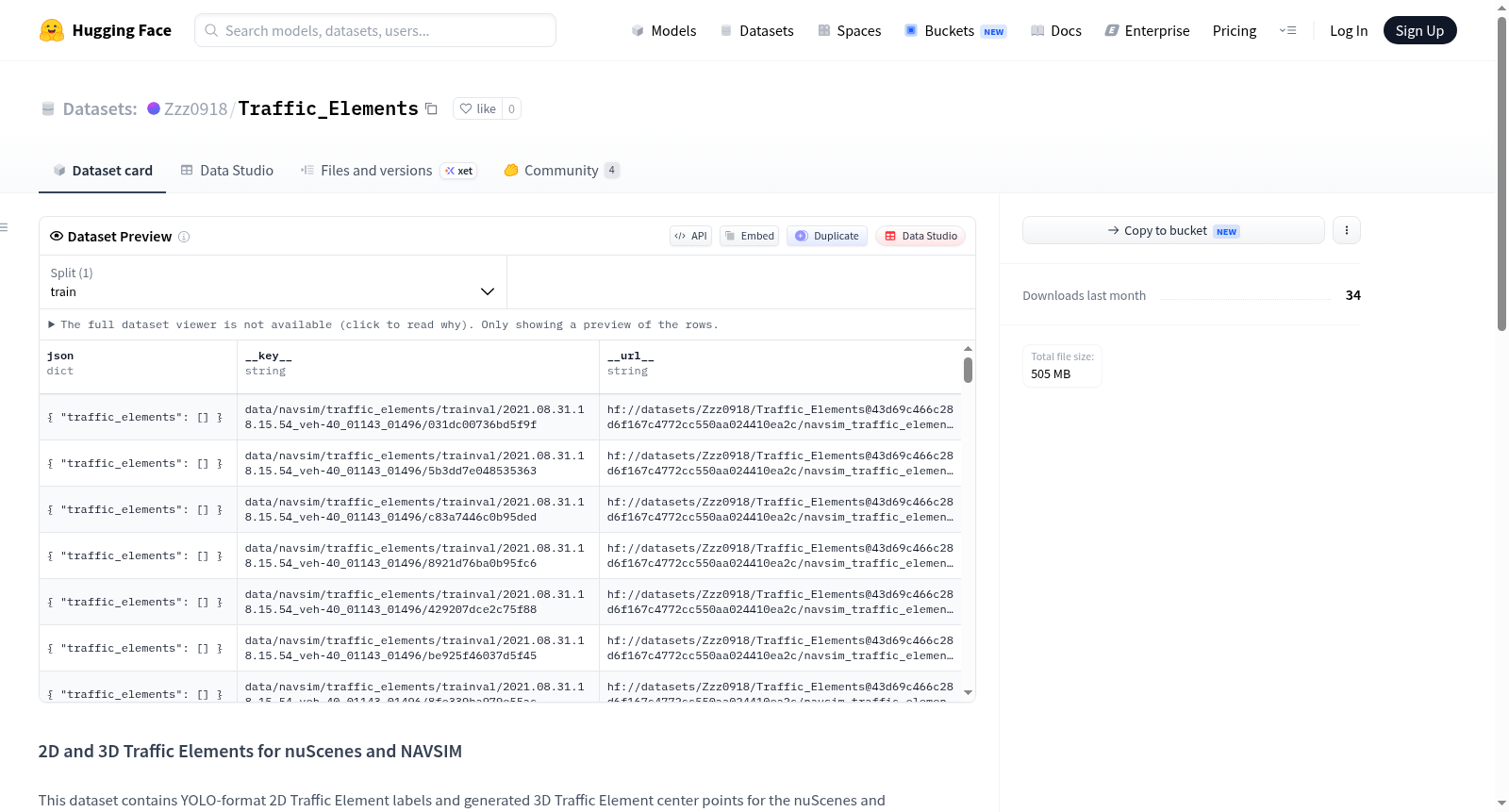Switch to the Data Studio tab

click(227, 171)
